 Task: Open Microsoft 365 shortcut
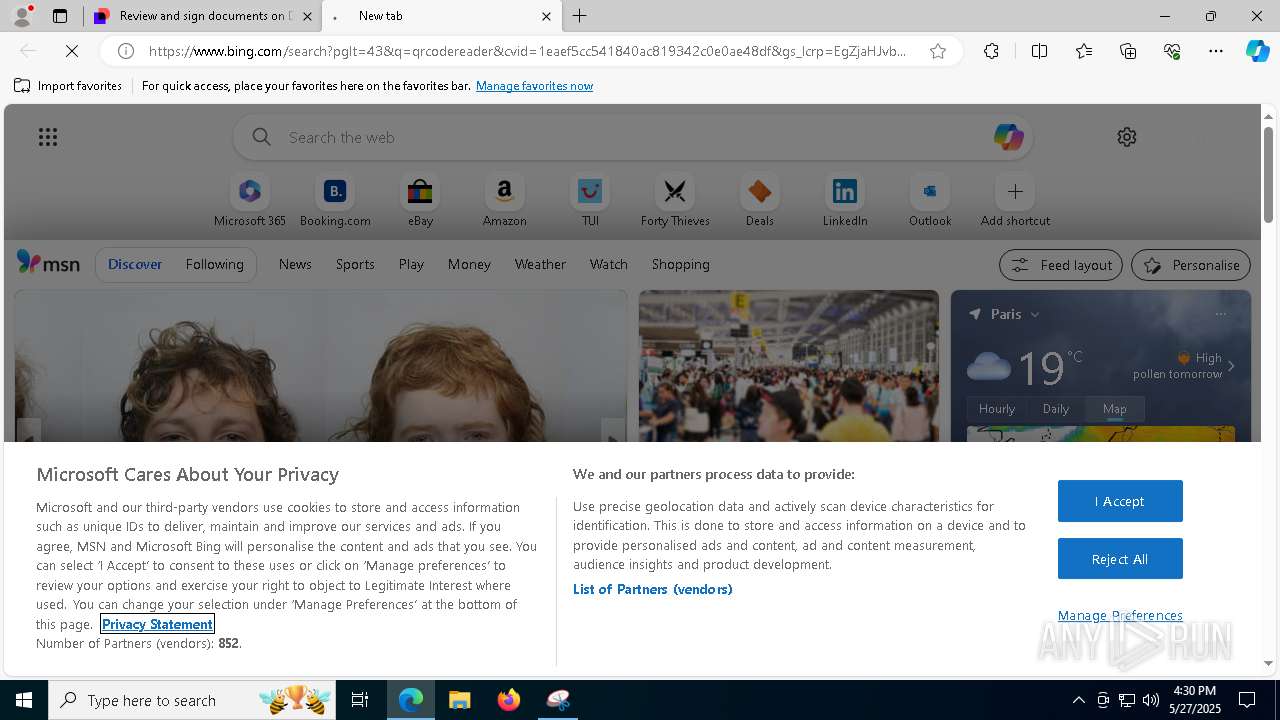tap(250, 201)
